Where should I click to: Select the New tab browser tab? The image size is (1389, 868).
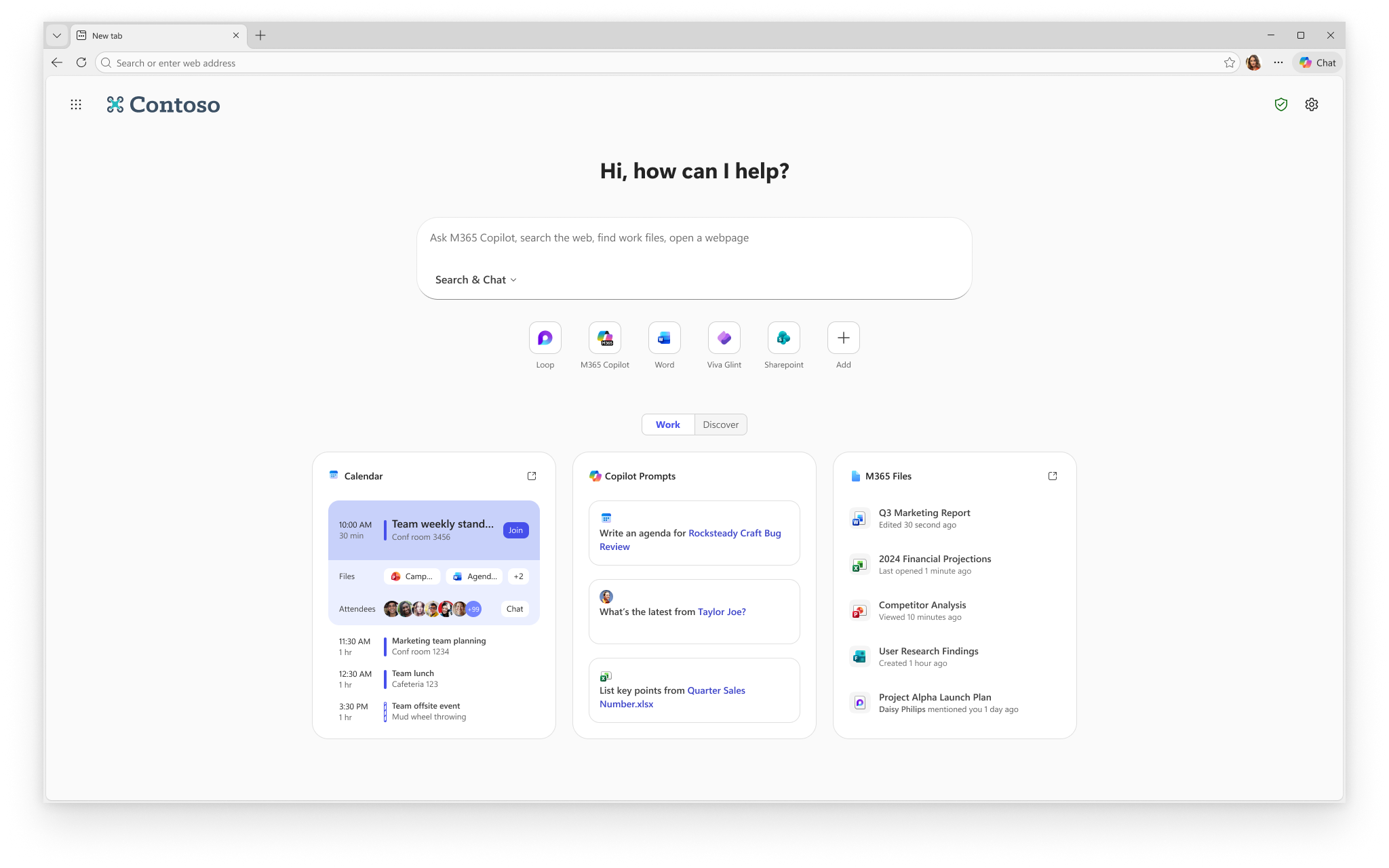coord(158,35)
